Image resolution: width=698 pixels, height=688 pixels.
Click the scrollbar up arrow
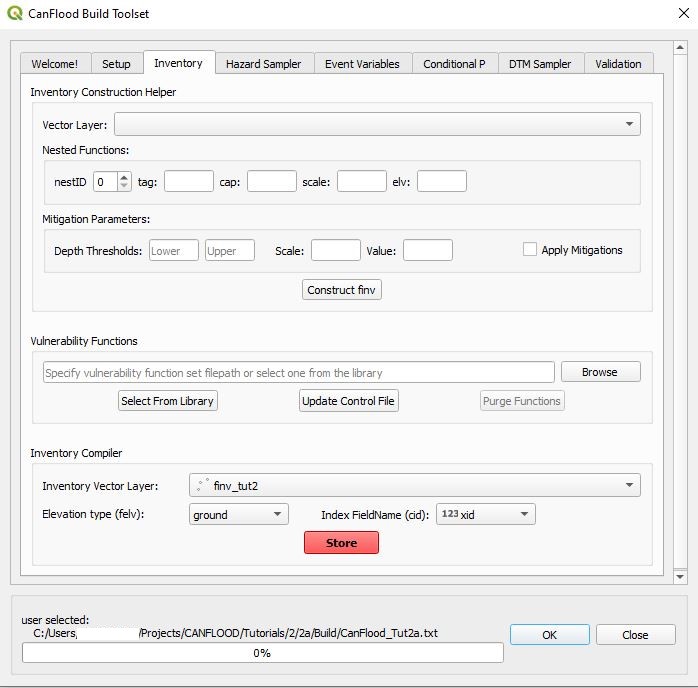(680, 47)
